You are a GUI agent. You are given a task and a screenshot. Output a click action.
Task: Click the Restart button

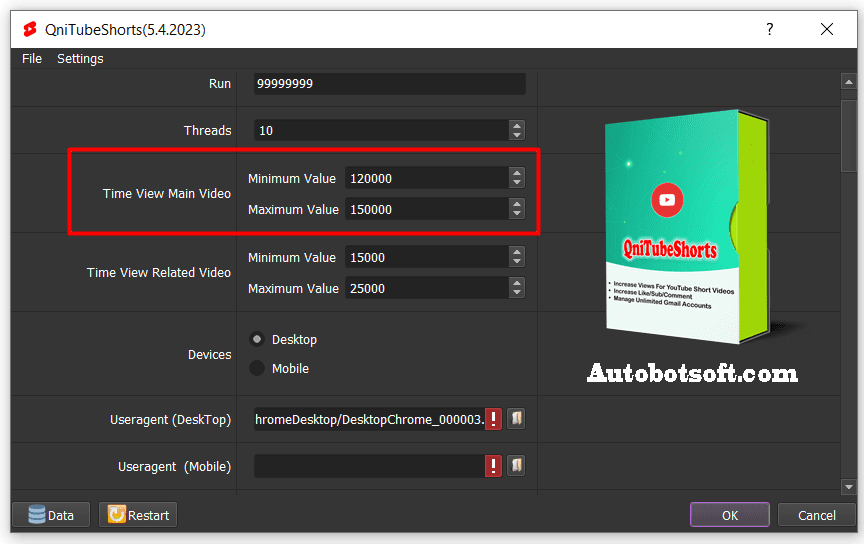click(138, 515)
